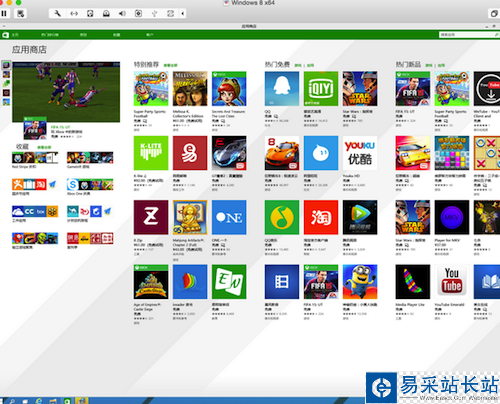Viewport: 500px width, 404px height.
Task: Open the green EN app tile
Action: point(229,282)
